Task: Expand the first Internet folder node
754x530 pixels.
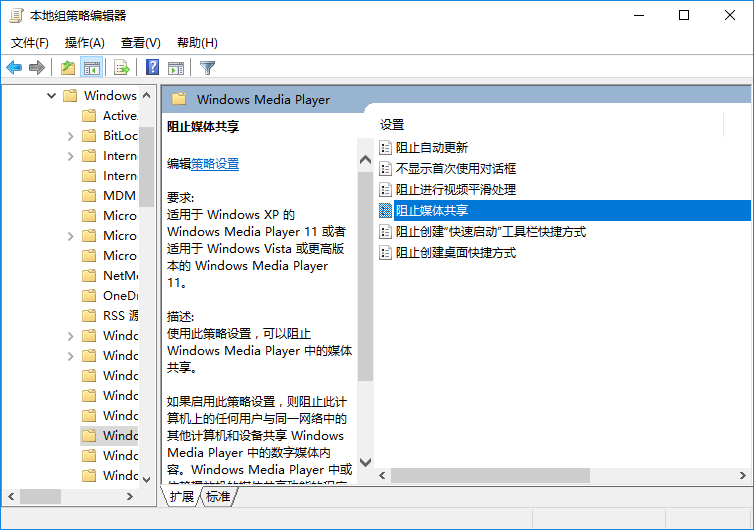Action: tap(70, 156)
